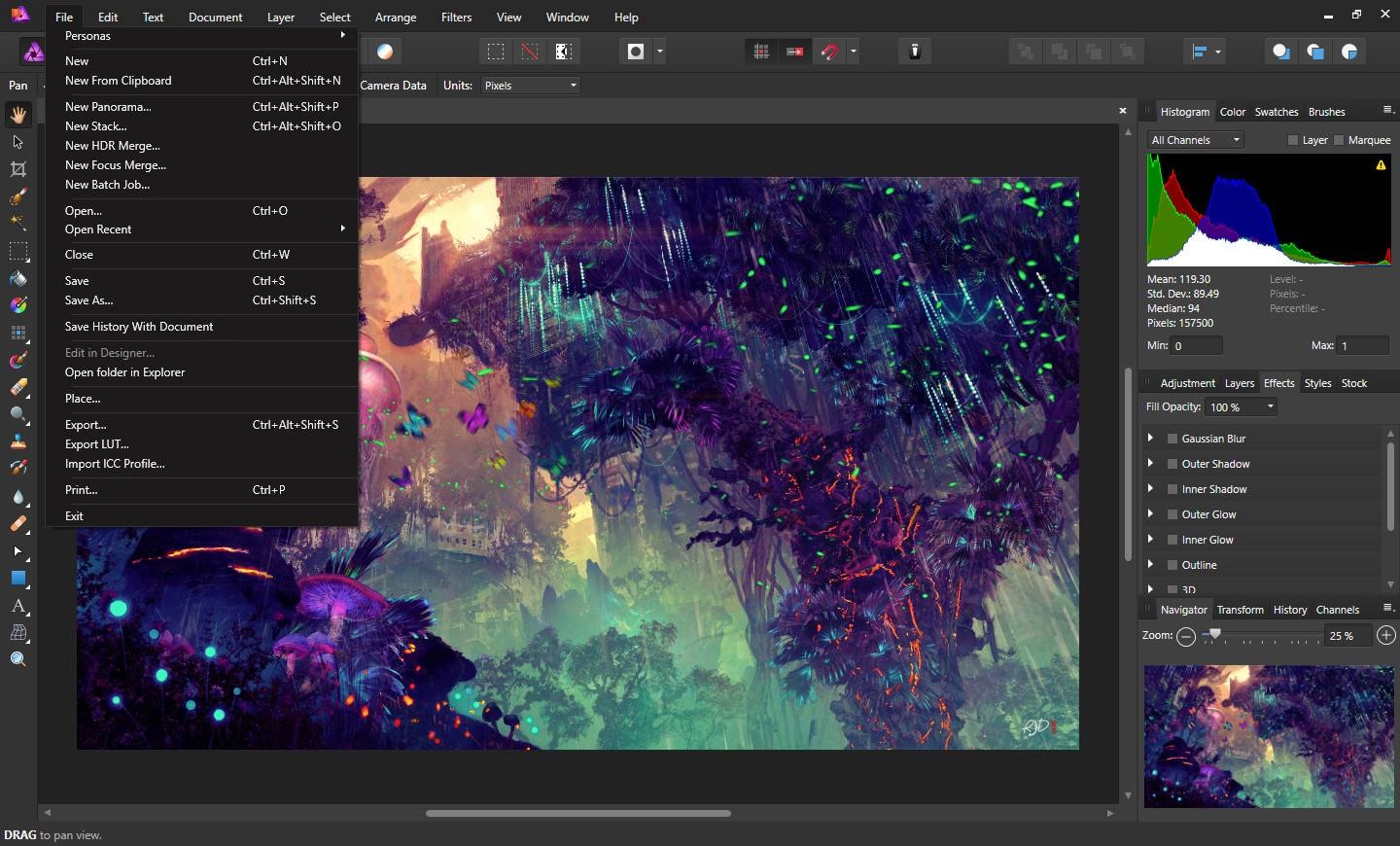
Task: Open the alignment dropdown in toolbar
Action: 1207,52
